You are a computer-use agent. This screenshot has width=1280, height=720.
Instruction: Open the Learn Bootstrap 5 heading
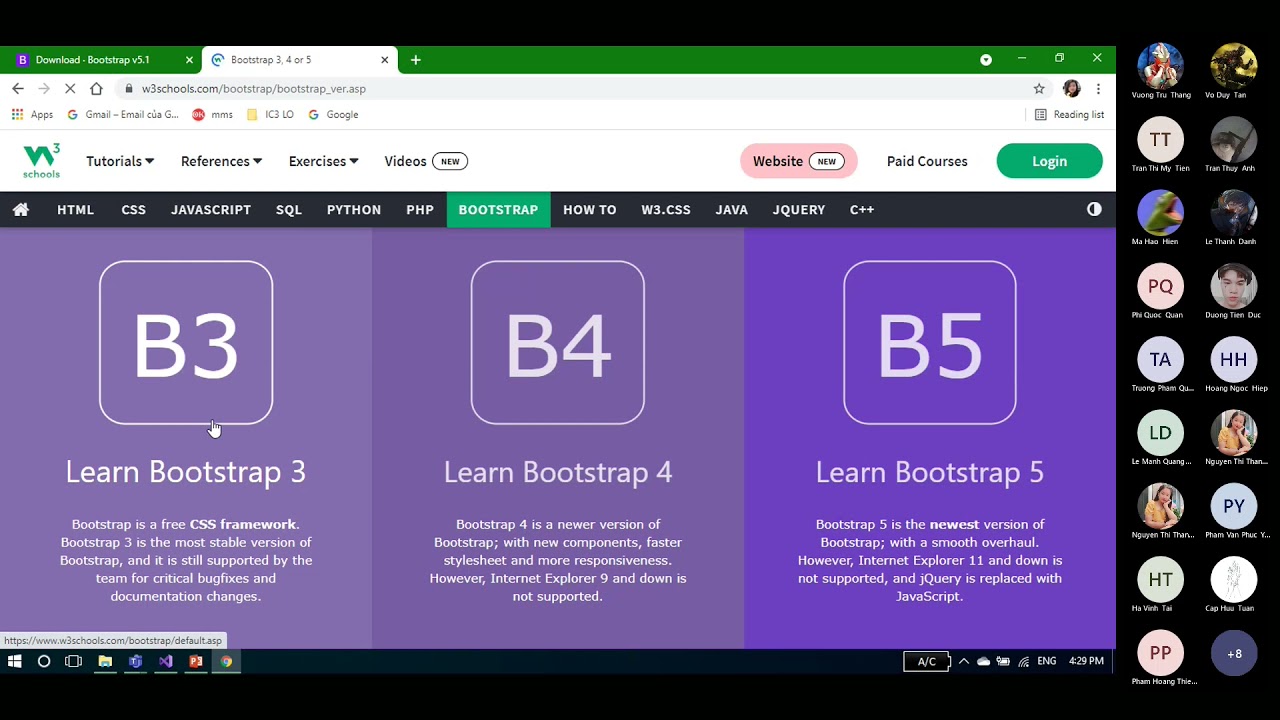point(930,472)
